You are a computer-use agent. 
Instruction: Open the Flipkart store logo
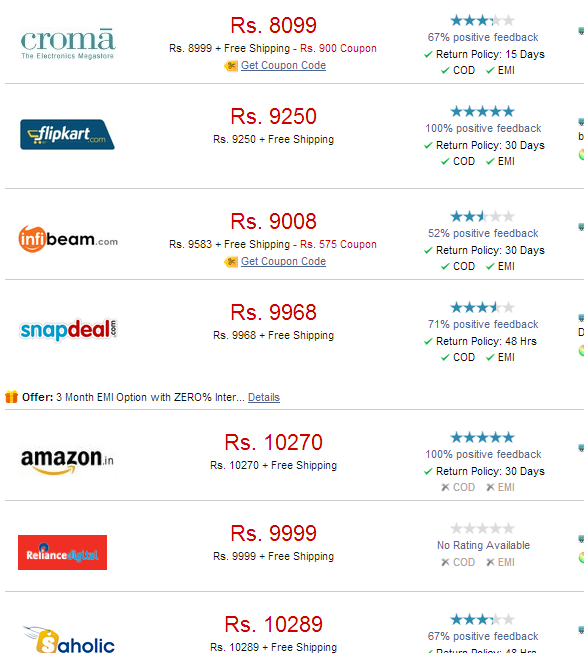[67, 135]
